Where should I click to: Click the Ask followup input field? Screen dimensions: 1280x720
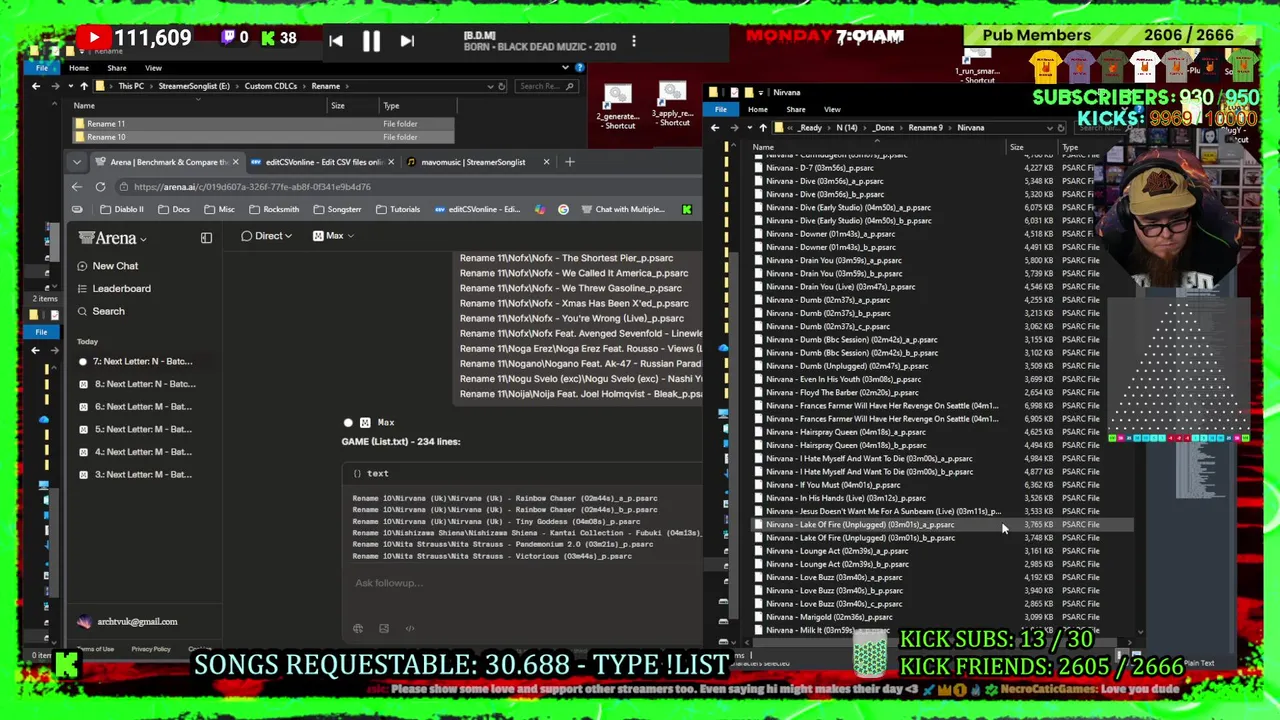520,583
